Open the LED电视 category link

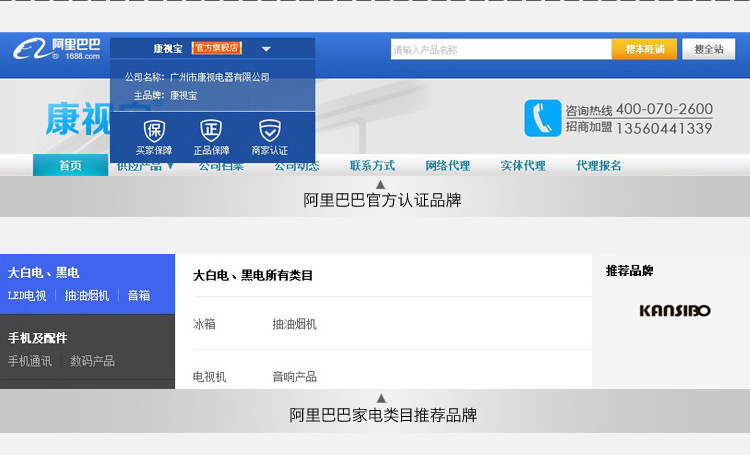(27, 296)
